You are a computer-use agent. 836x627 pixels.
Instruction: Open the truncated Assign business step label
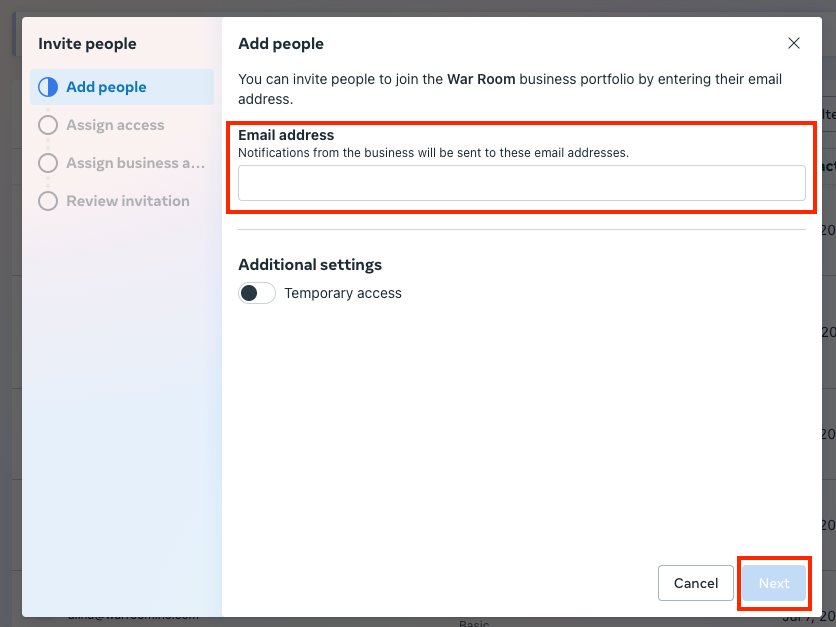tap(135, 163)
